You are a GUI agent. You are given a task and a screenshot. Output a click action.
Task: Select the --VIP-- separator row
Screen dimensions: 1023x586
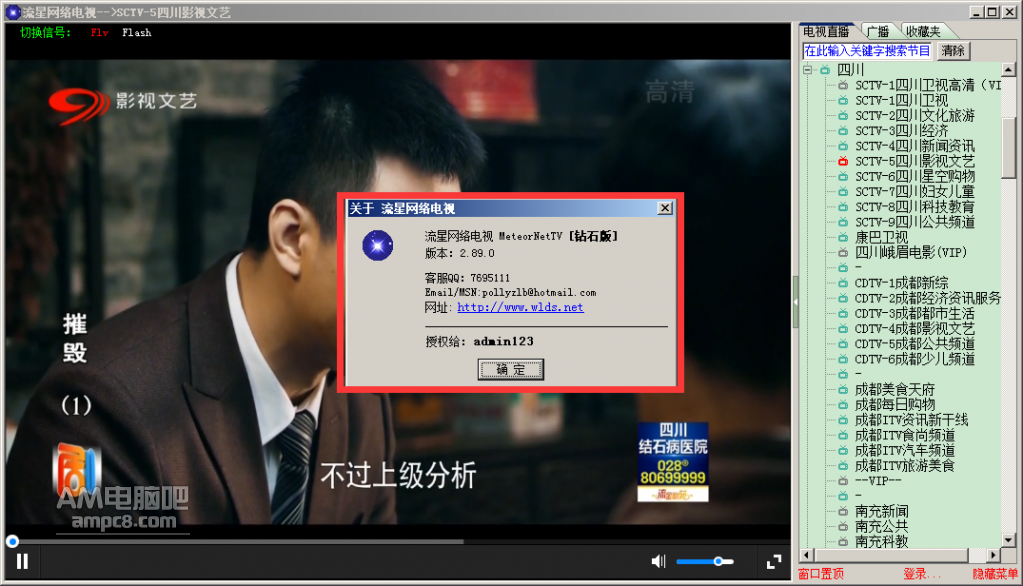878,481
